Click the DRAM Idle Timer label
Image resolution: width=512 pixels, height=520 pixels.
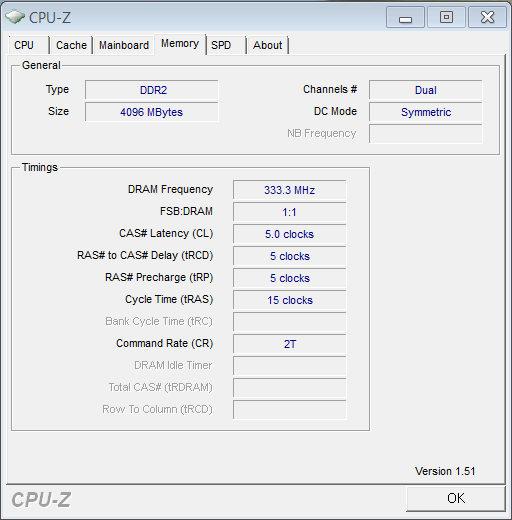pyautogui.click(x=173, y=365)
